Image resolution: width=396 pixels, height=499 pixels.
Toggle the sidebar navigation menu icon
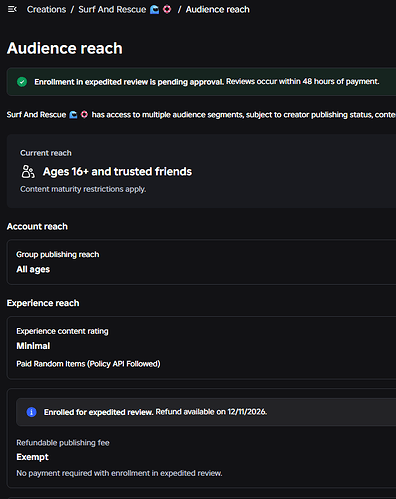coord(12,9)
